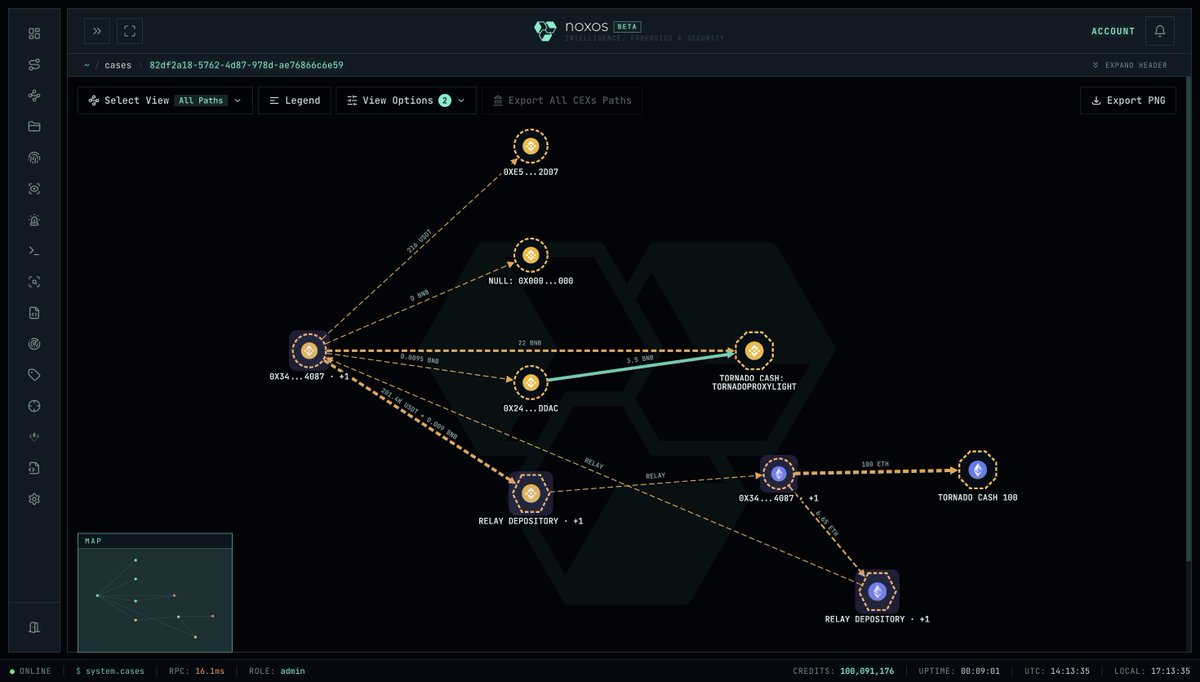
Task: Open the View Options dropdown
Action: [x=406, y=100]
